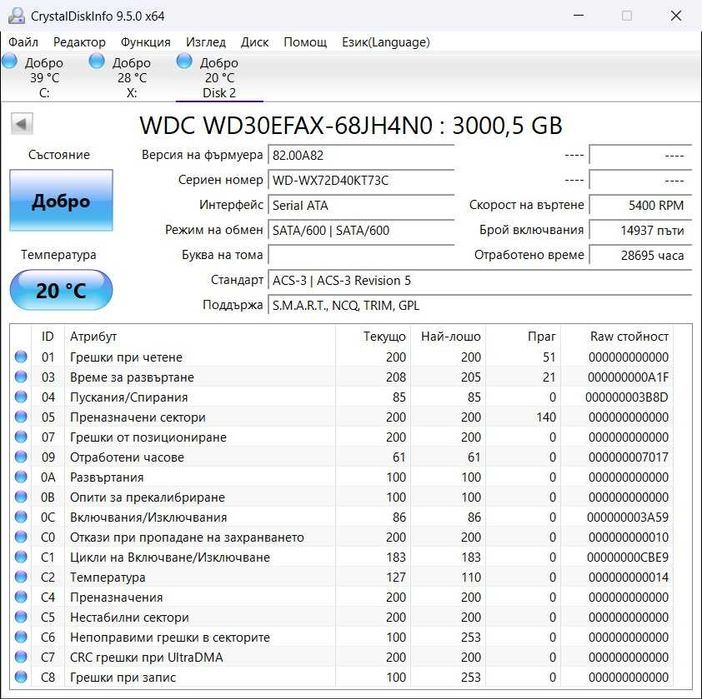Click status dot for attribute C2
Screen dimensions: 702x699
(x=21, y=577)
